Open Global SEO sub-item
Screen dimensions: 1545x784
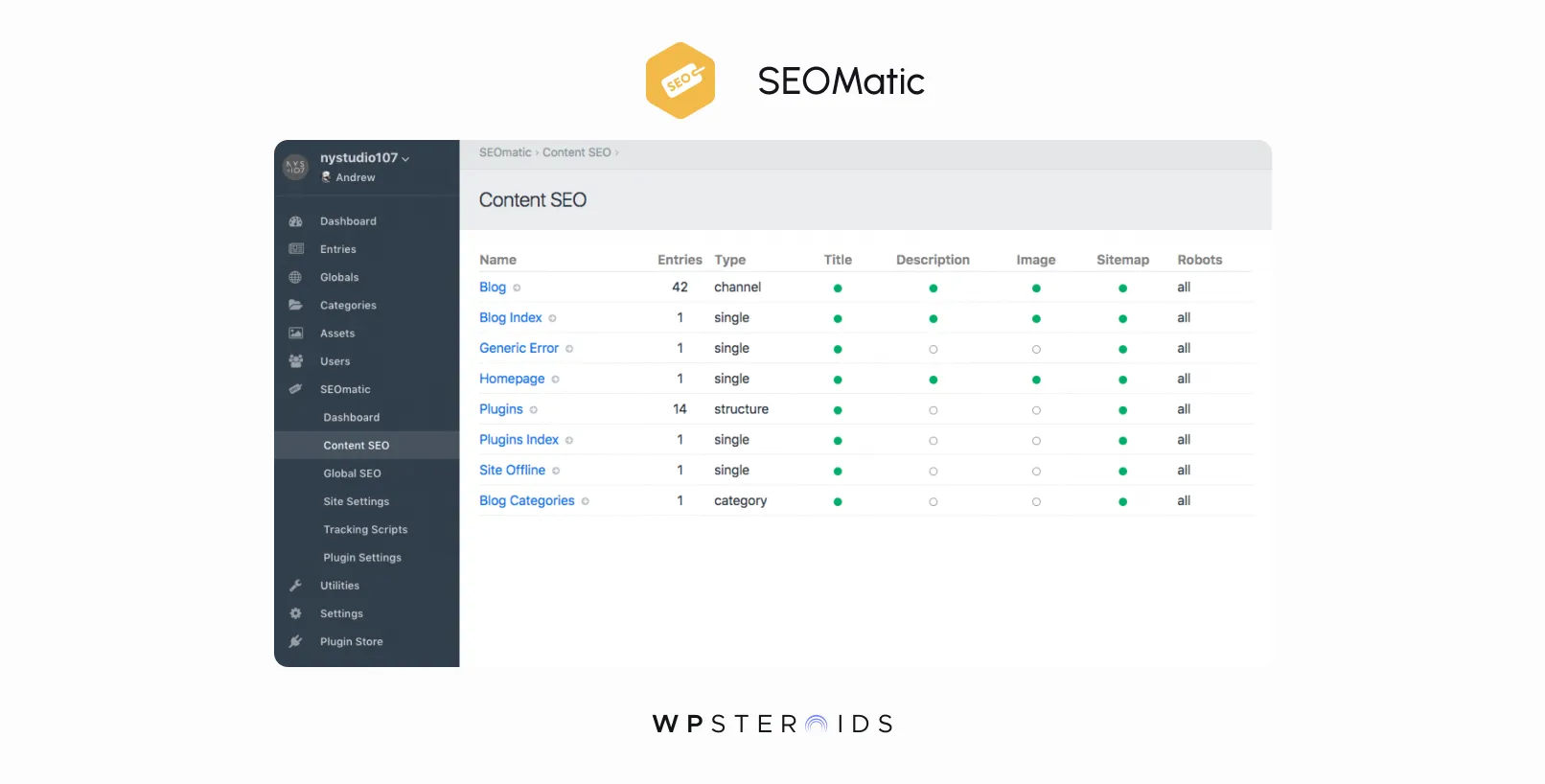click(353, 473)
